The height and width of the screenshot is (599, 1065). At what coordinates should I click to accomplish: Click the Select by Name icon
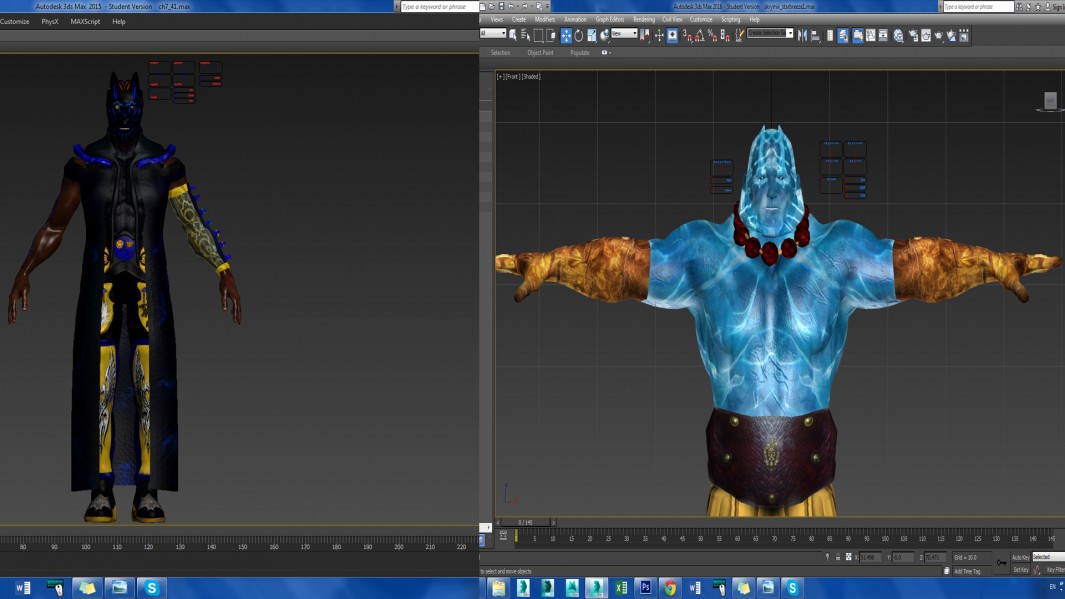pos(525,35)
